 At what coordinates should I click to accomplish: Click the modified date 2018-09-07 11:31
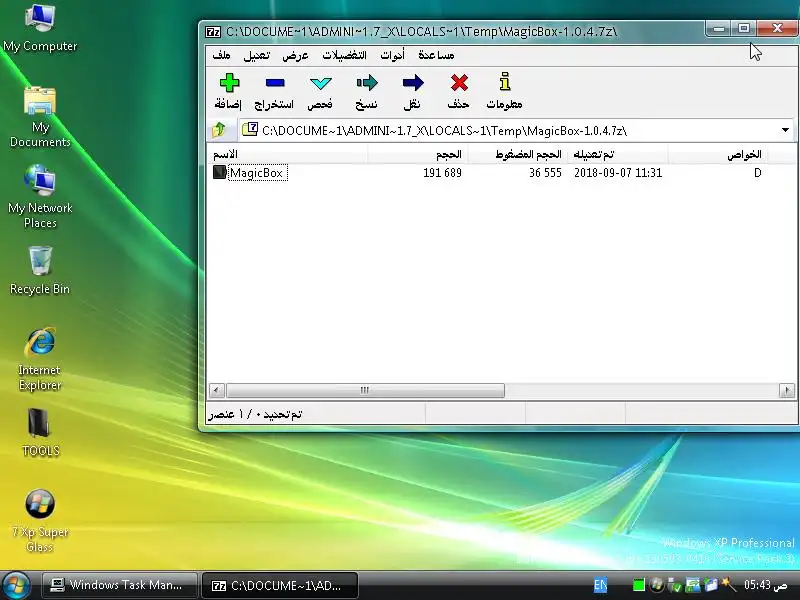point(618,172)
